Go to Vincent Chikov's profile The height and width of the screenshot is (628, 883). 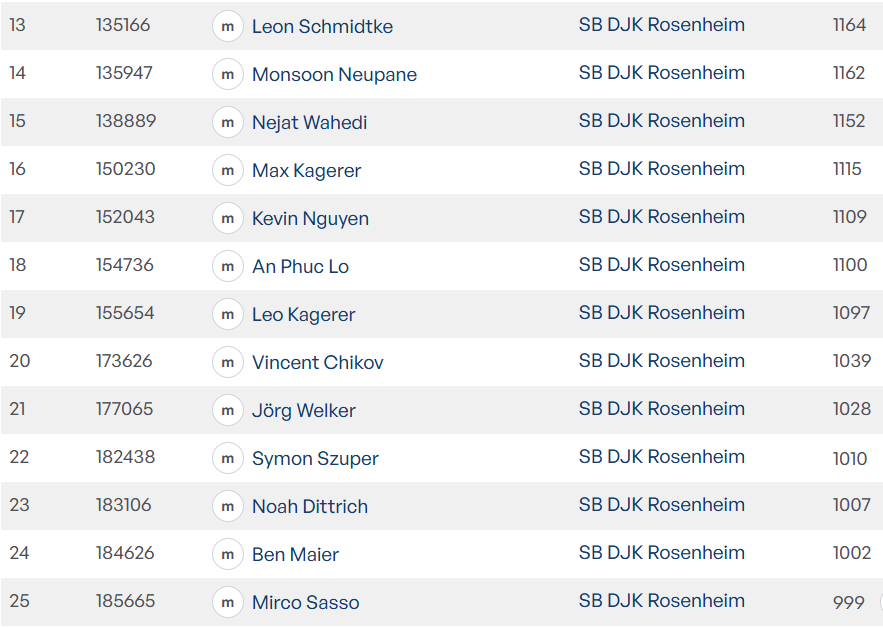(x=317, y=363)
